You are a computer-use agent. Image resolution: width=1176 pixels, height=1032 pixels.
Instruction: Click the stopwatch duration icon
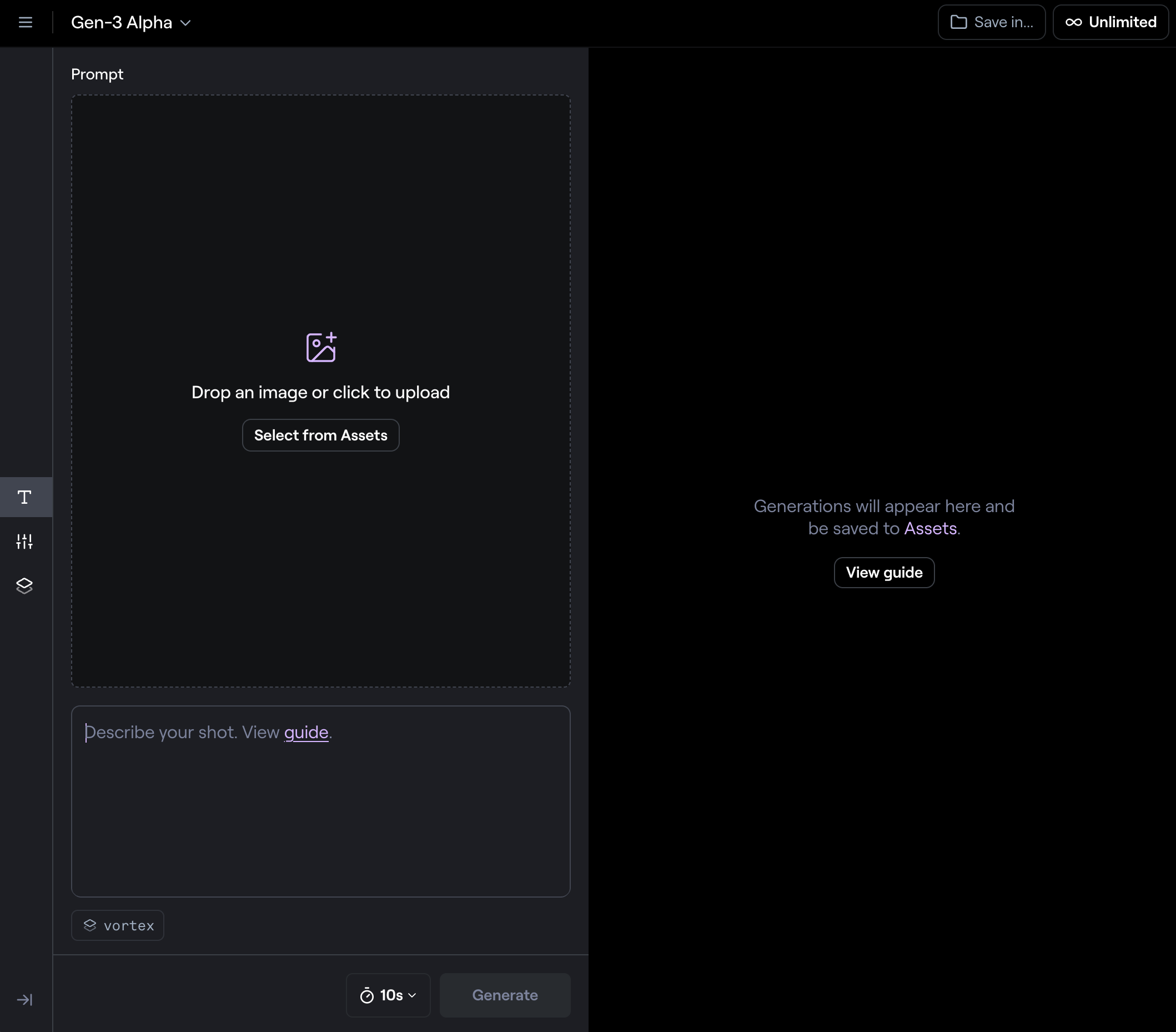pyautogui.click(x=366, y=995)
